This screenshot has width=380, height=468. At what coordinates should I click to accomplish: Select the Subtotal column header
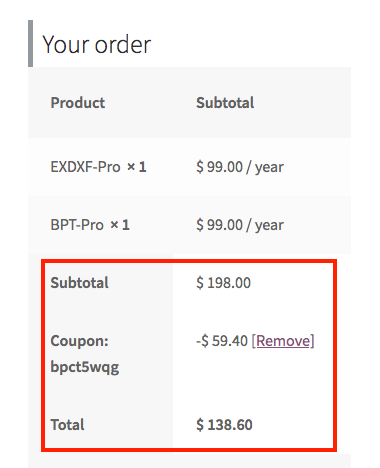tap(225, 103)
